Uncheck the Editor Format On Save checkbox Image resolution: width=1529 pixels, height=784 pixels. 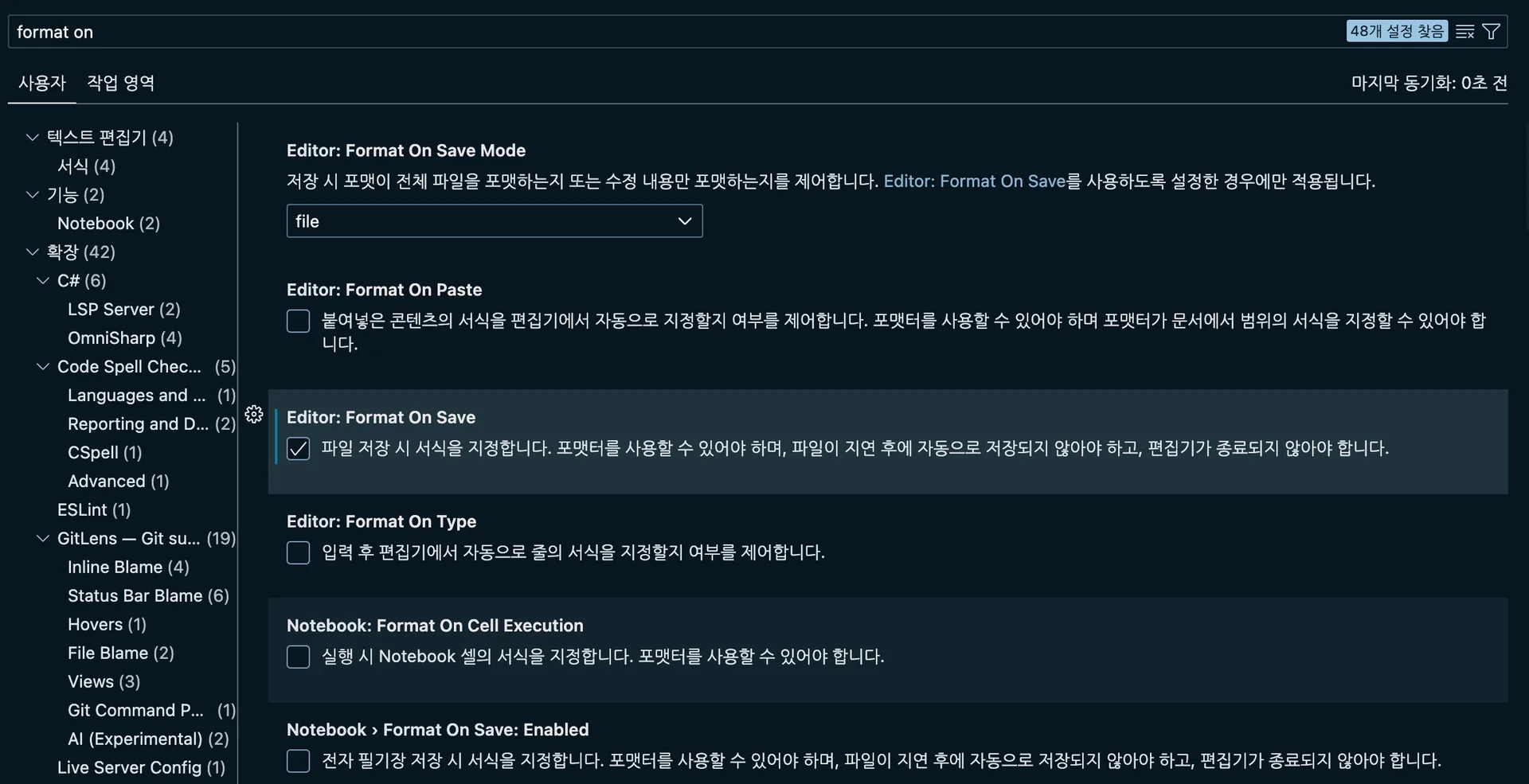[x=298, y=449]
